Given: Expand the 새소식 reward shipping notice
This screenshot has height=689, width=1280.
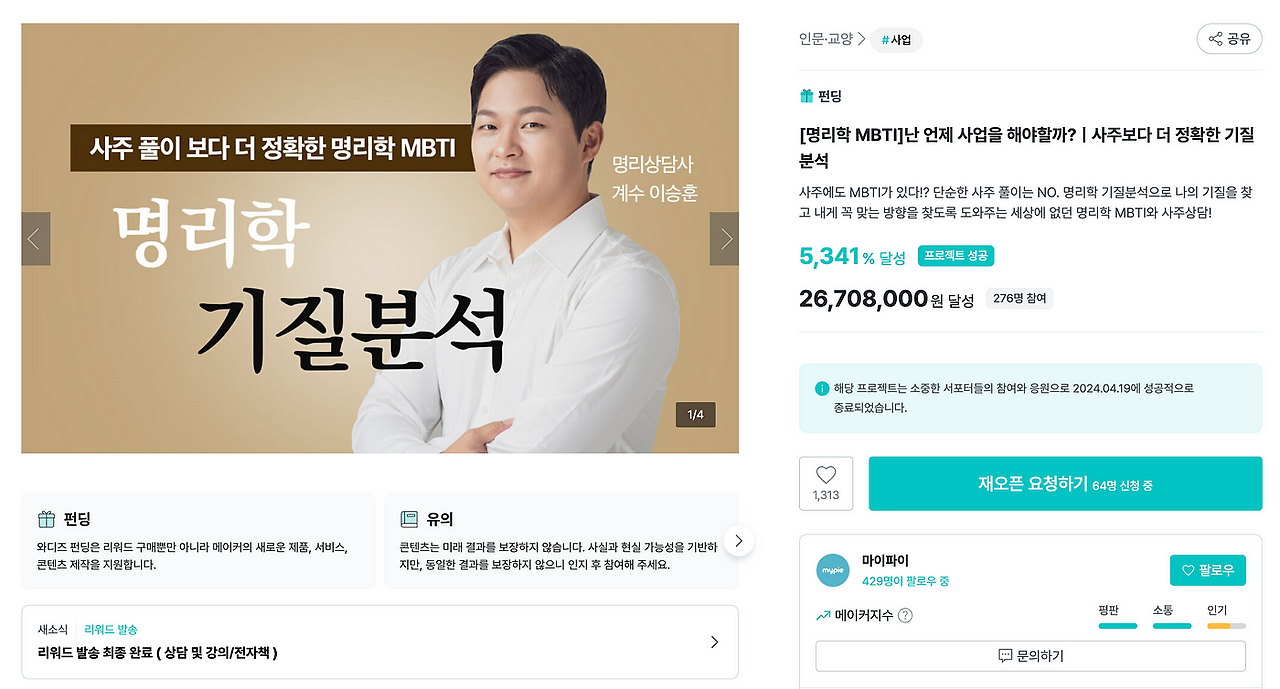Looking at the screenshot, I should click(x=380, y=642).
